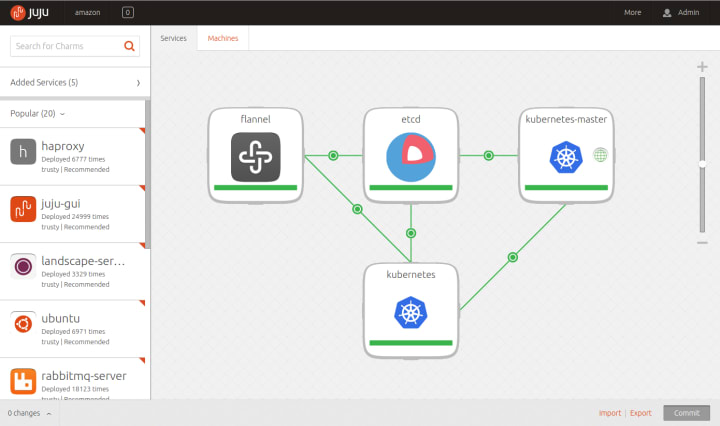Click relation marker between etcd and kubernetes
Image resolution: width=720 pixels, height=426 pixels.
pos(411,233)
